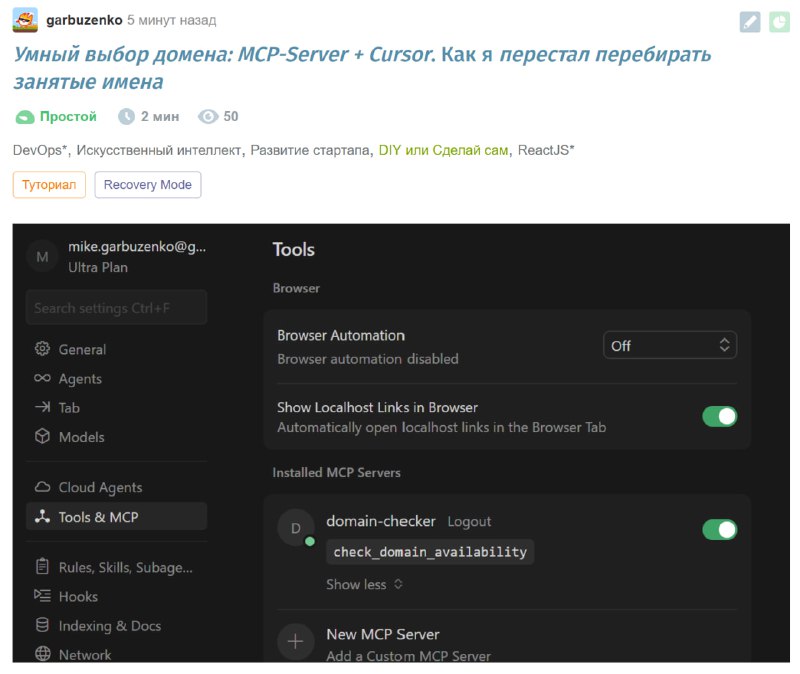
Task: Select Tools & MCP in sidebar
Action: pyautogui.click(x=116, y=516)
